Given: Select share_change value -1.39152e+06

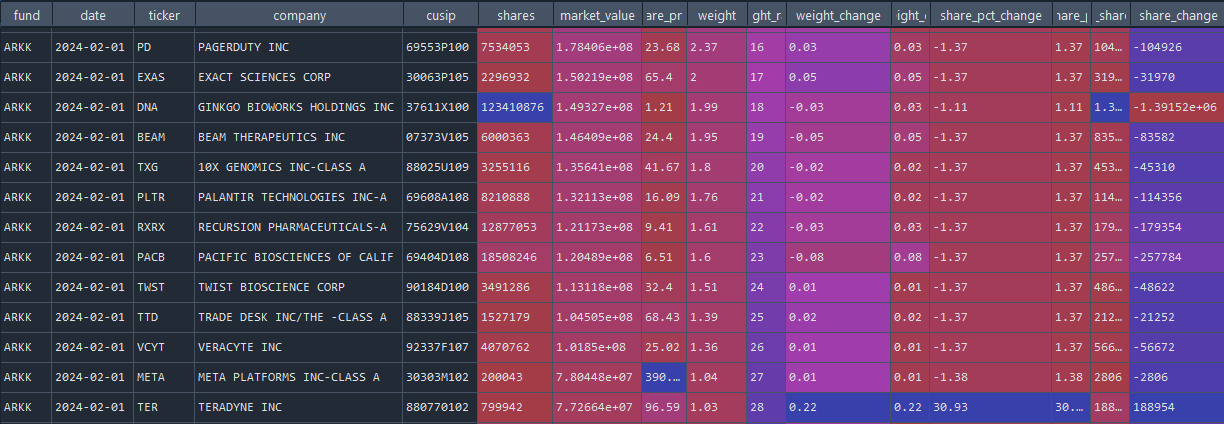Looking at the screenshot, I should tap(1177, 107).
